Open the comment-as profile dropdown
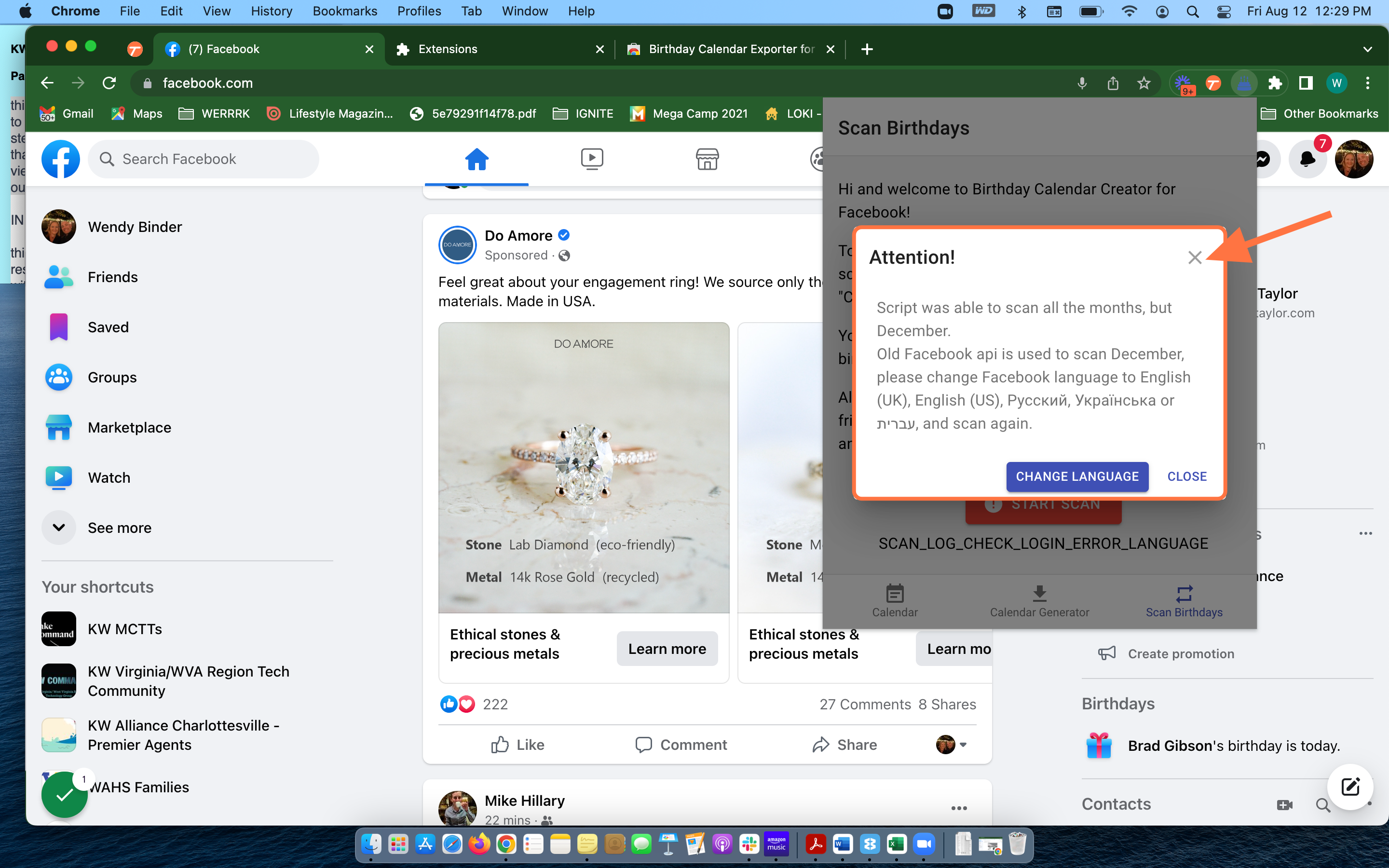 pos(952,745)
